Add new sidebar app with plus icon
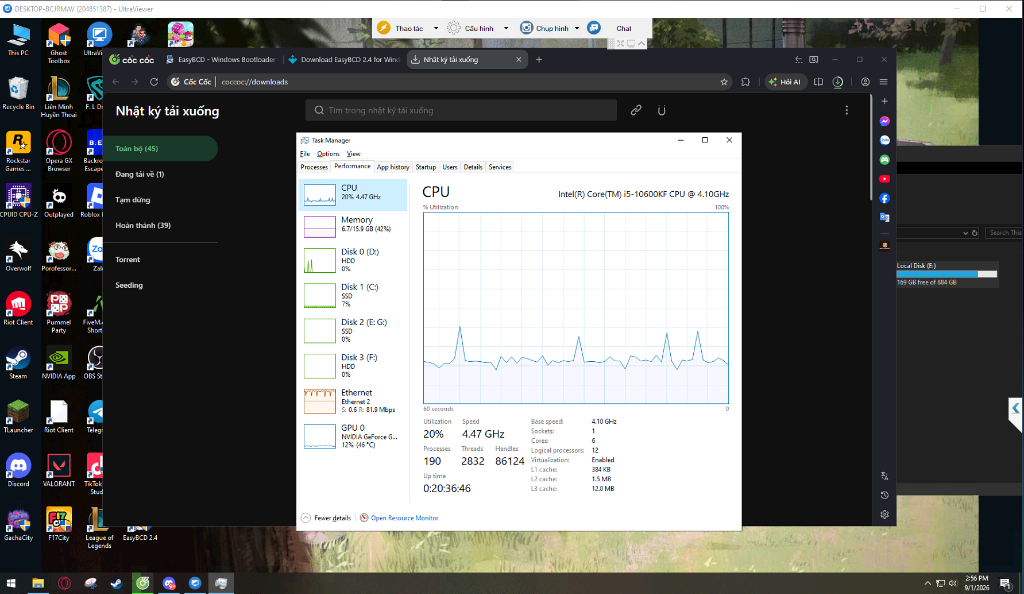 click(884, 101)
